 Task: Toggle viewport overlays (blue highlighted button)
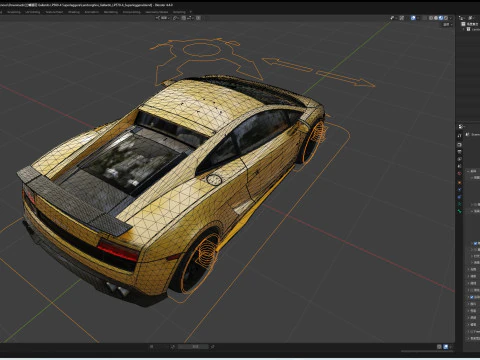[x=413, y=18]
